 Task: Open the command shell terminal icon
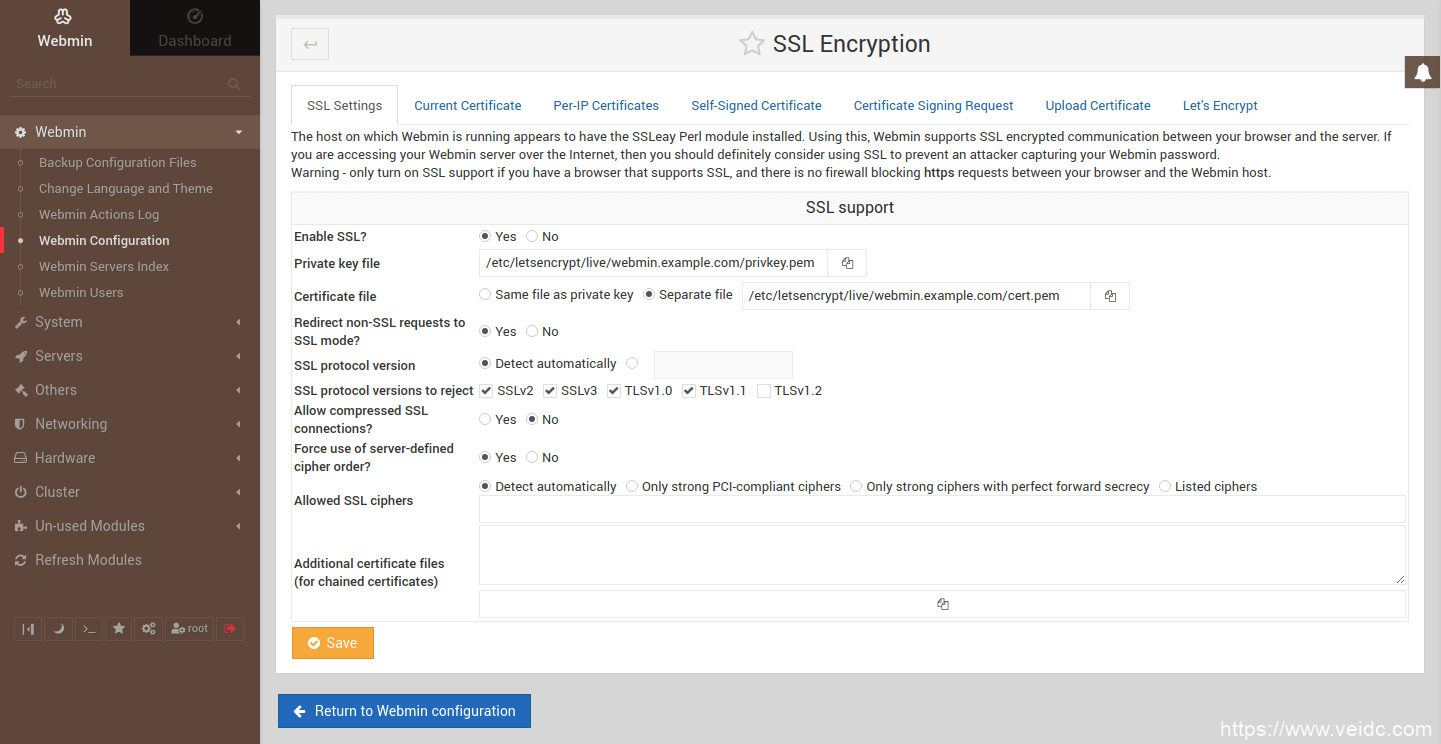pos(89,629)
